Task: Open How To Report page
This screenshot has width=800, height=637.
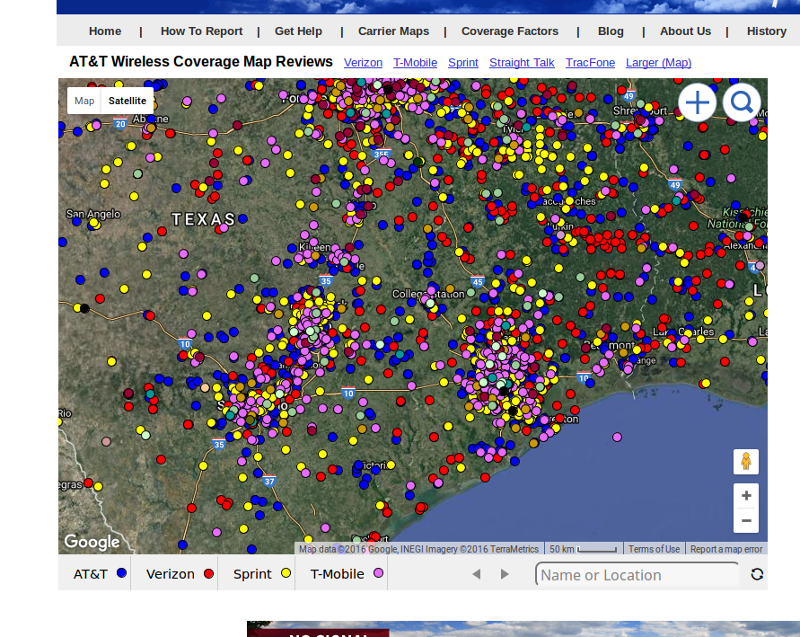Action: point(202,31)
